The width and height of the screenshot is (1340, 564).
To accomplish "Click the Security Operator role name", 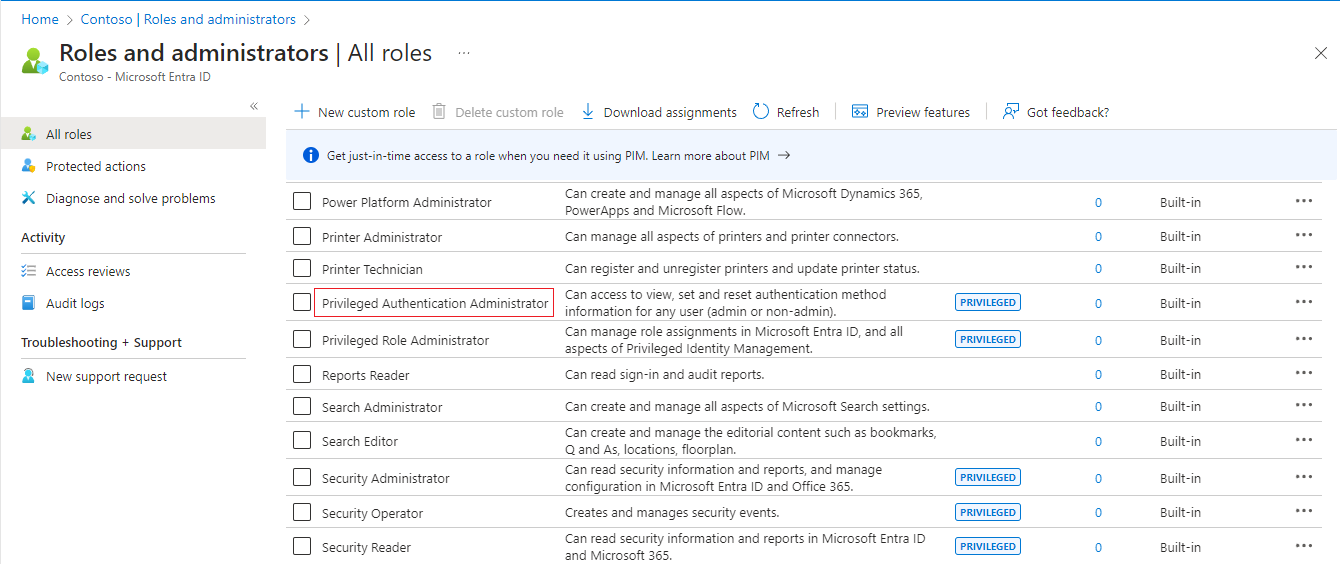I will [x=373, y=513].
